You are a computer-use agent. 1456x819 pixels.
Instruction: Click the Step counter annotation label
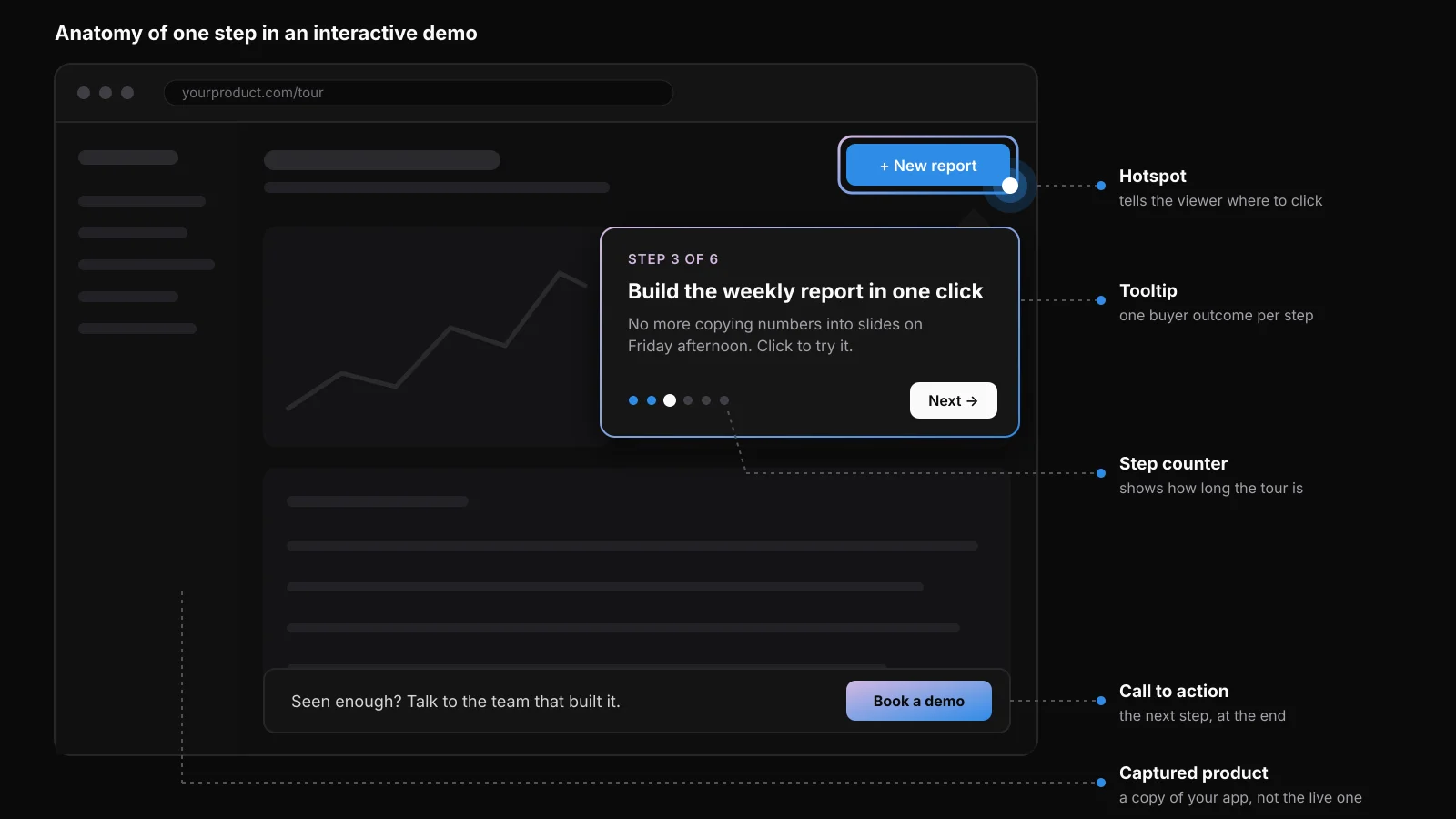1173,463
